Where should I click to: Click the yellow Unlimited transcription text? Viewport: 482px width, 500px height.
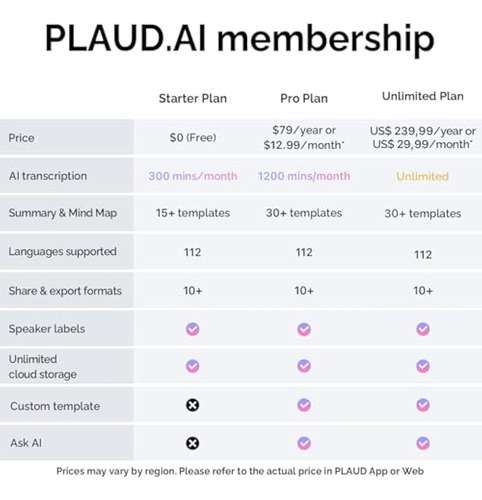[x=422, y=176]
